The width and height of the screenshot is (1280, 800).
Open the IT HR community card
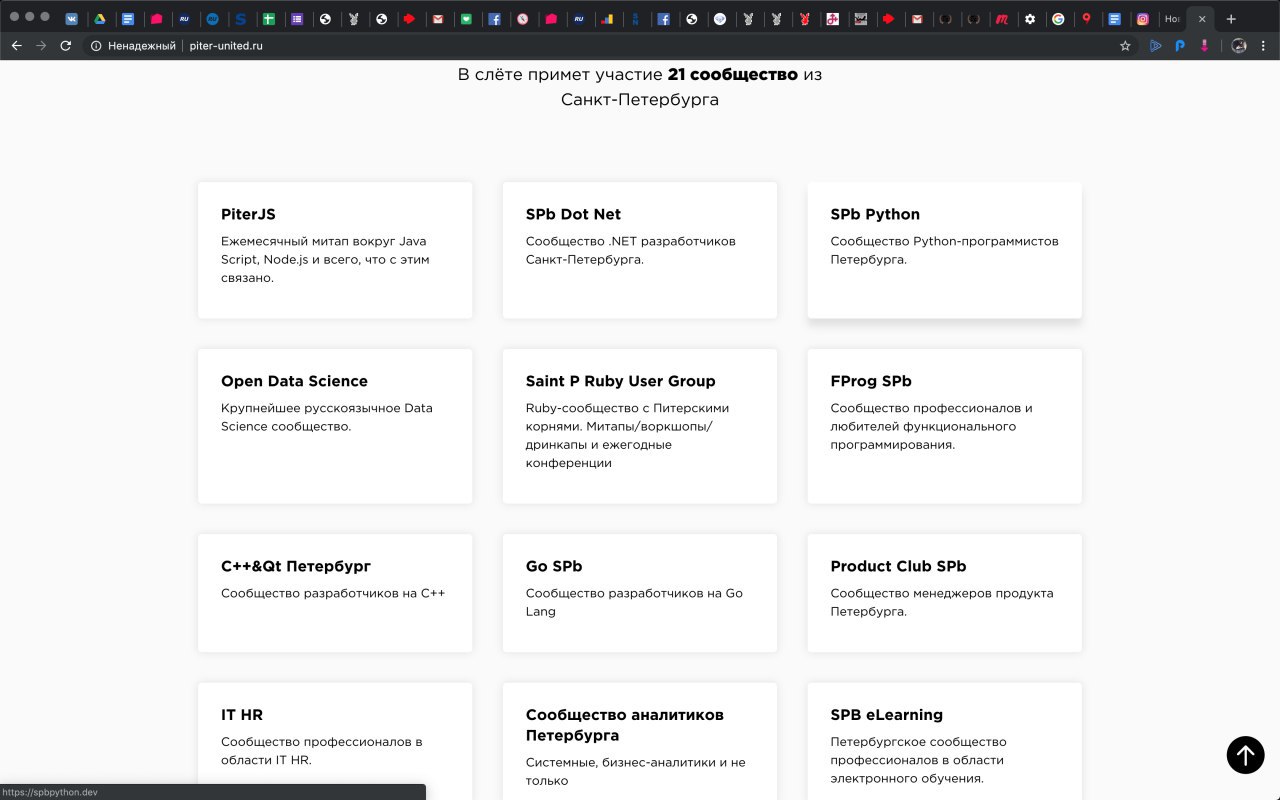tap(335, 741)
